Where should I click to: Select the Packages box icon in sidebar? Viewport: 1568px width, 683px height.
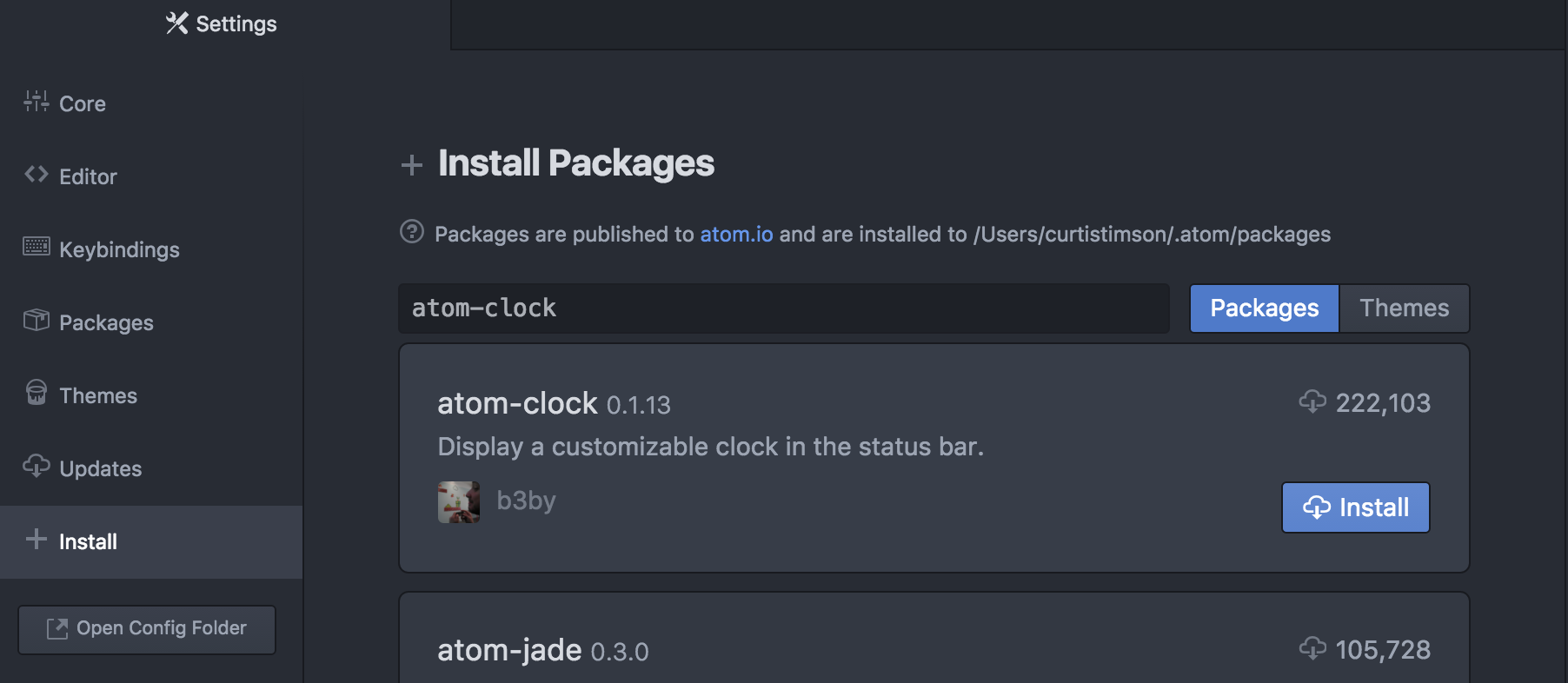(x=36, y=320)
